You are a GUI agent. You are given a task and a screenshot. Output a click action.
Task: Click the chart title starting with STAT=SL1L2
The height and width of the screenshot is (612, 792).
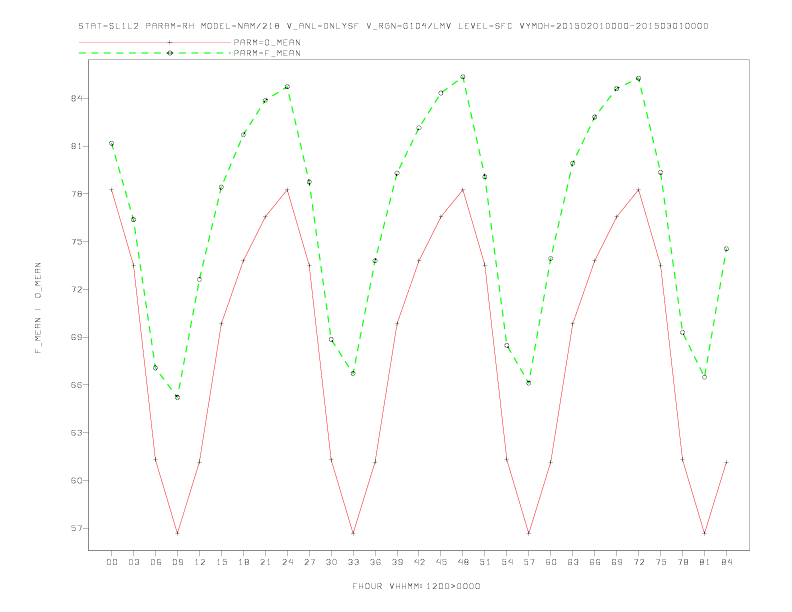tap(393, 26)
